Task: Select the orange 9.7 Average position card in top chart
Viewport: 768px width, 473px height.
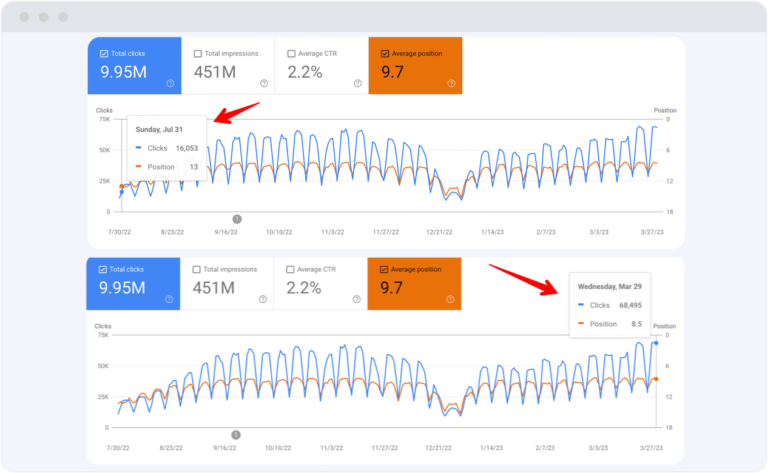Action: [414, 67]
